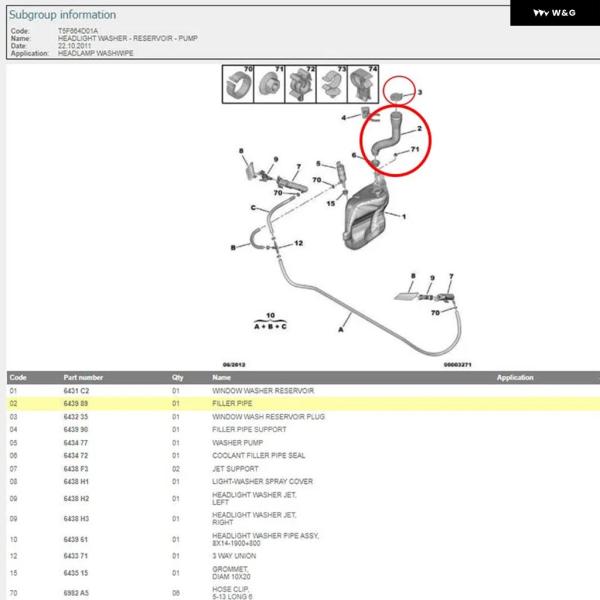Open part number 6431 C2
Viewport: 600px width, 600px height.
coord(76,390)
